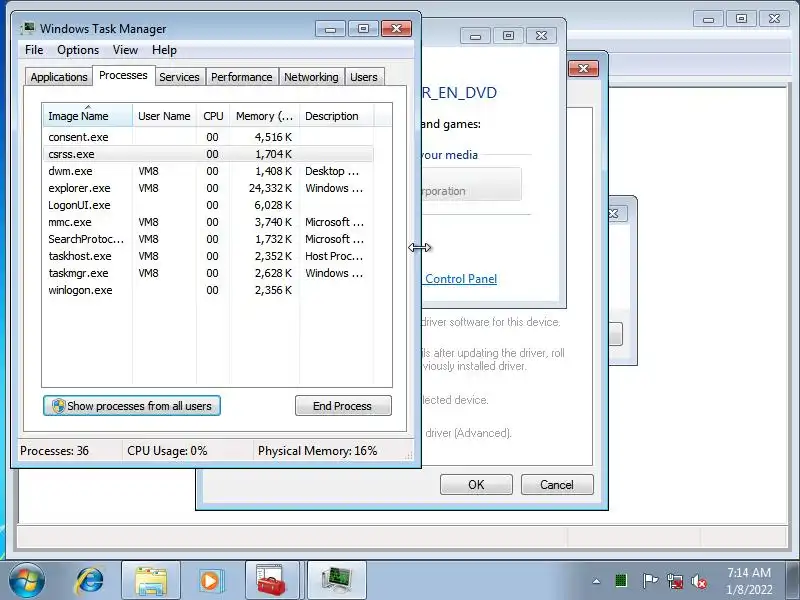Launch Internet Explorer from taskbar
800x600 pixels.
click(89, 581)
